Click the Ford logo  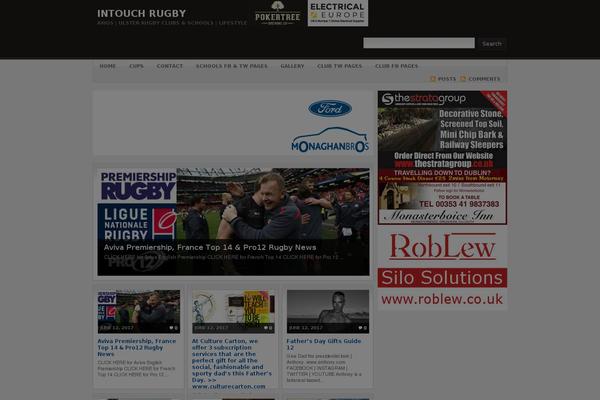click(330, 109)
